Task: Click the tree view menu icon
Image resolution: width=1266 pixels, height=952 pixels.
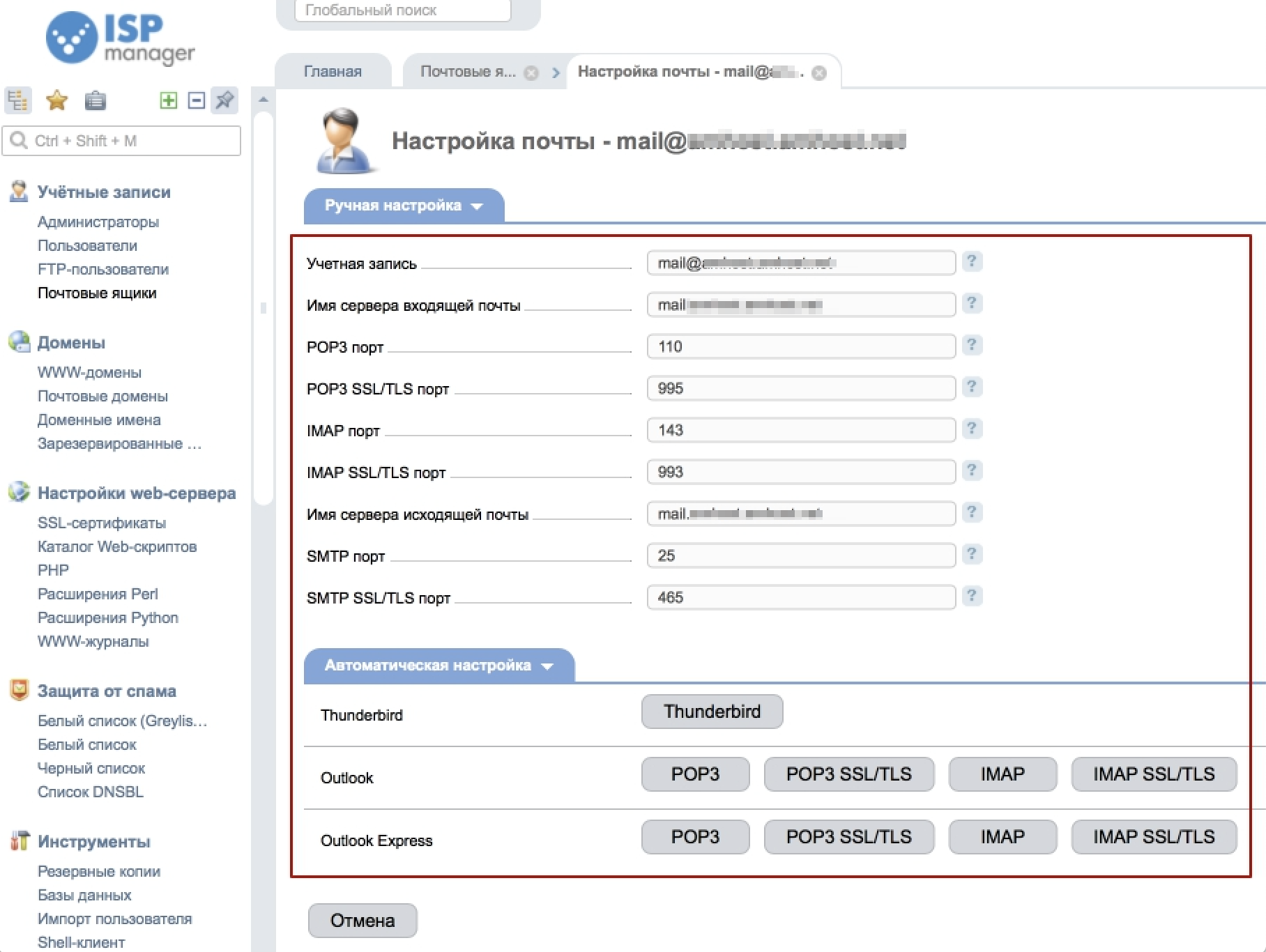Action: click(18, 100)
